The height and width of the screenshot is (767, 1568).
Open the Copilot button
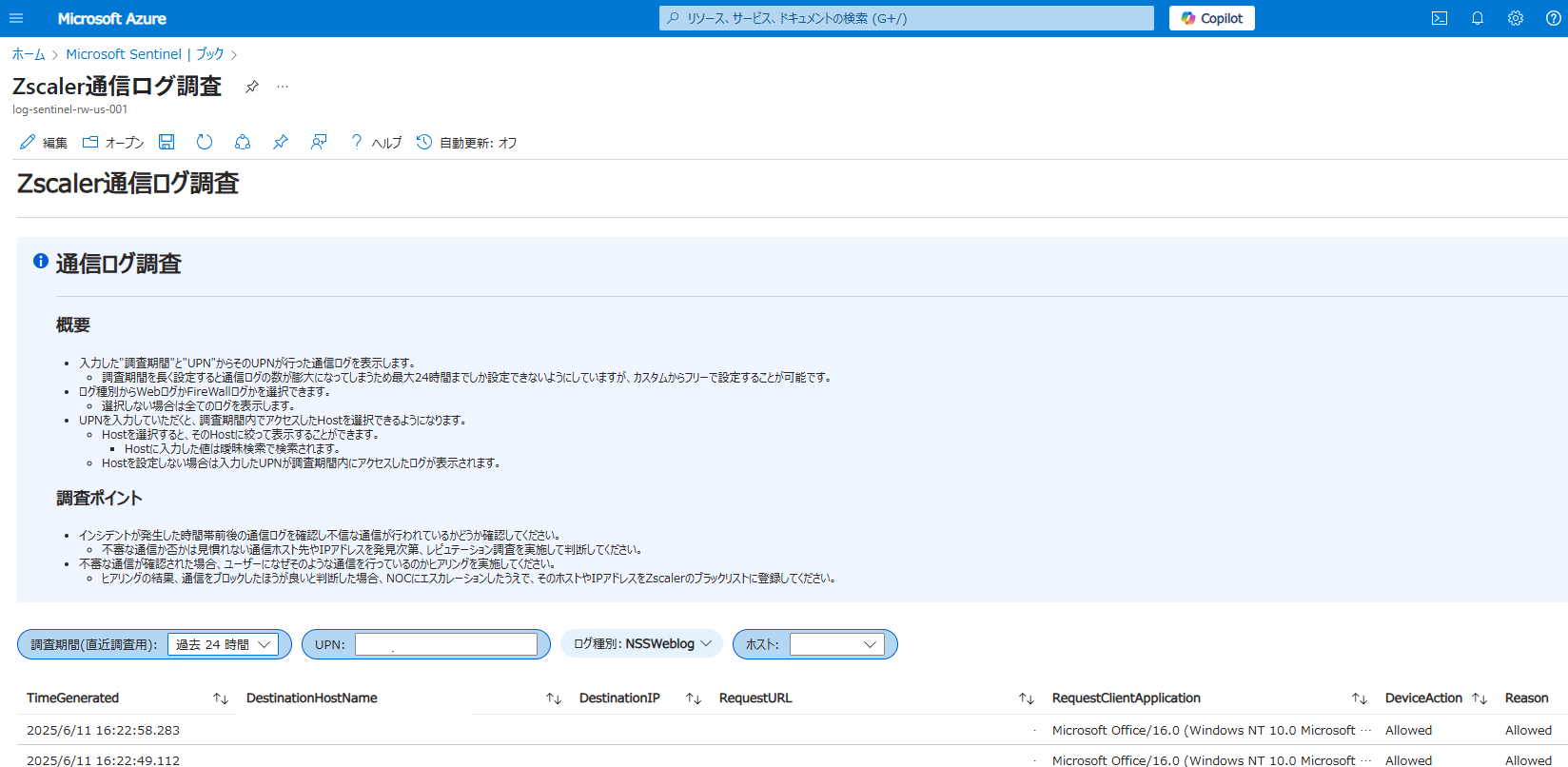1211,18
